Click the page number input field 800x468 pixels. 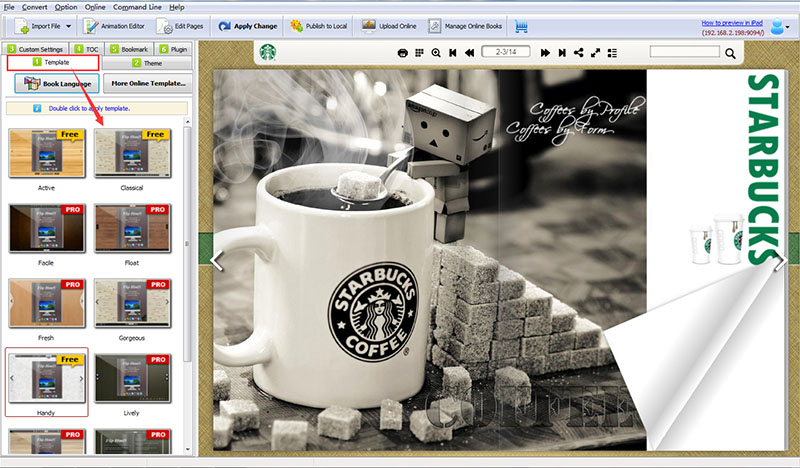(x=507, y=52)
